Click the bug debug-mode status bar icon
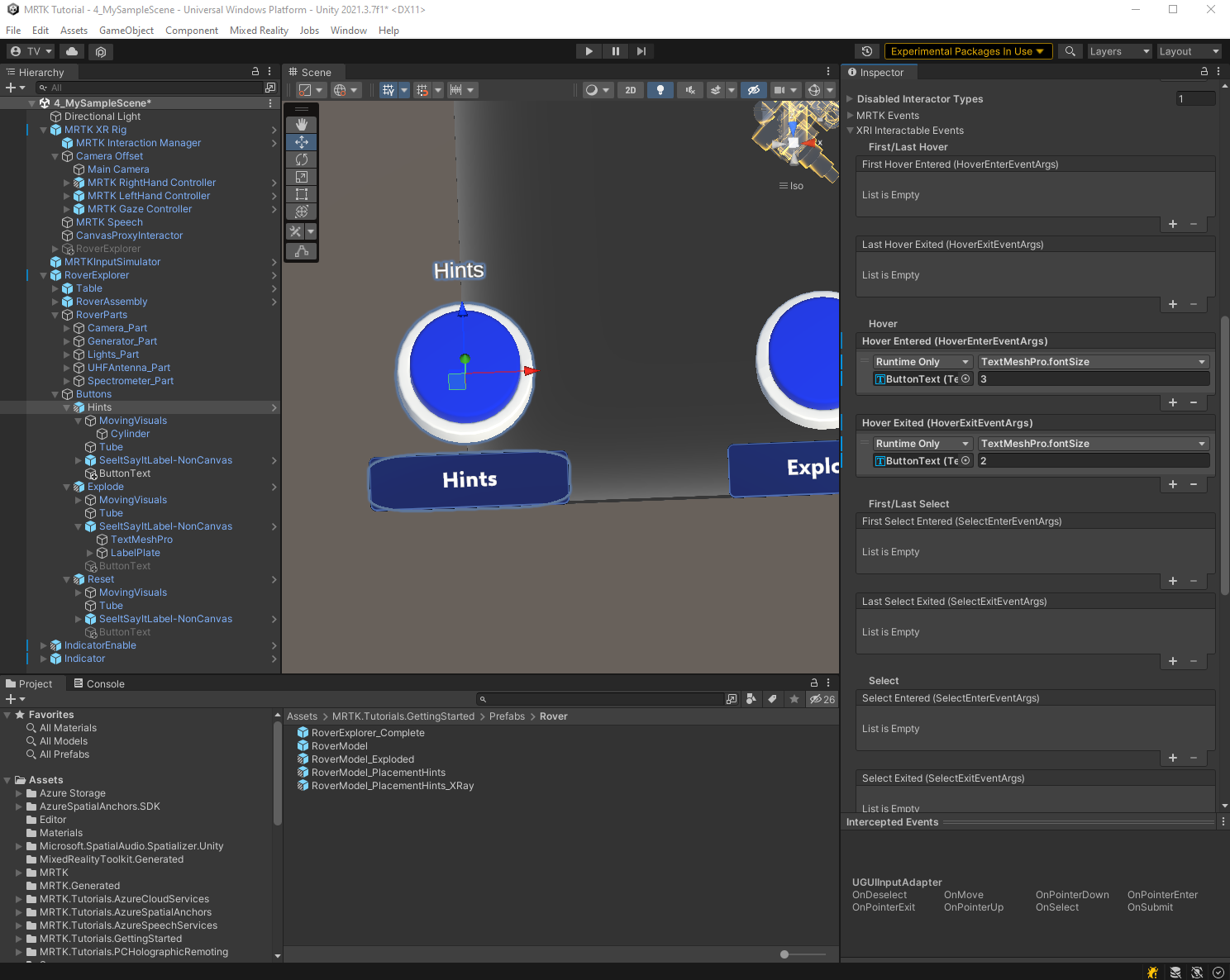1230x980 pixels. point(1152,973)
